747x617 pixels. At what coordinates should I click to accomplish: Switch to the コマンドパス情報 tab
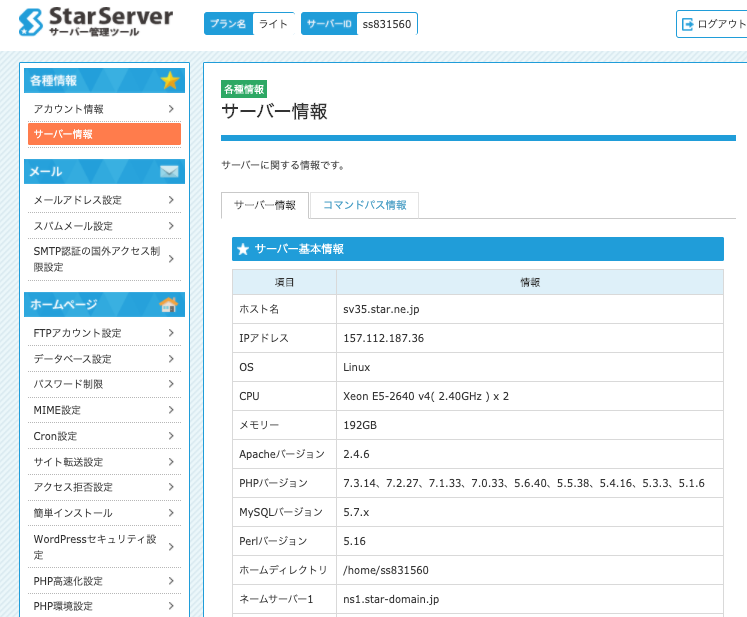pos(364,205)
